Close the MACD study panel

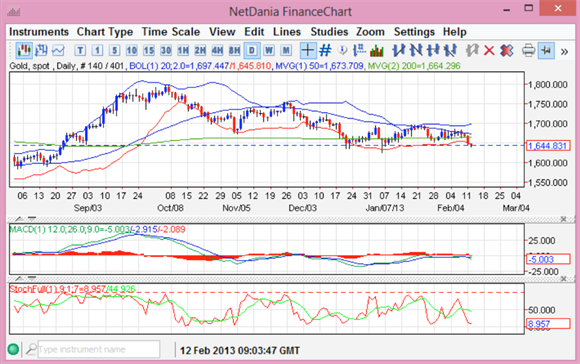(x=563, y=219)
